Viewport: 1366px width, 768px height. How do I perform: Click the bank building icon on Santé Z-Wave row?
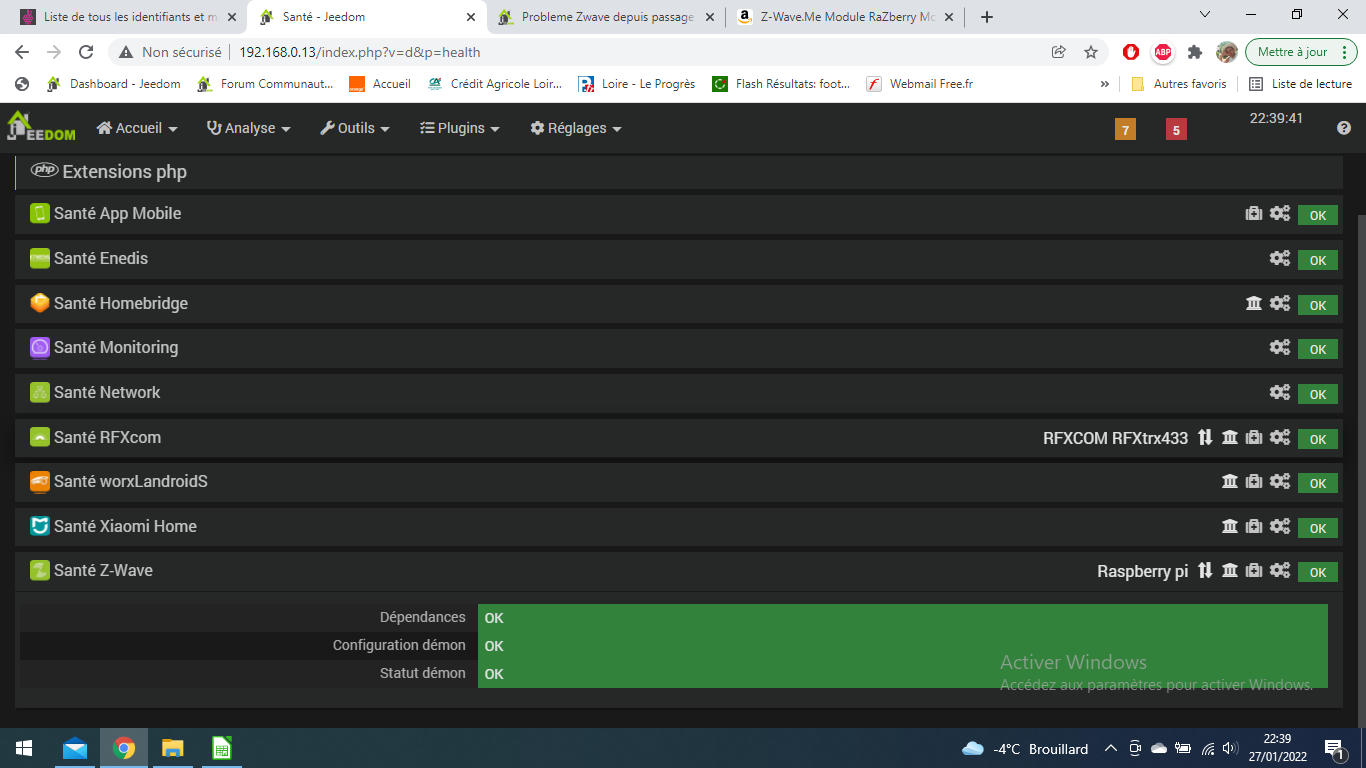[x=1230, y=570]
